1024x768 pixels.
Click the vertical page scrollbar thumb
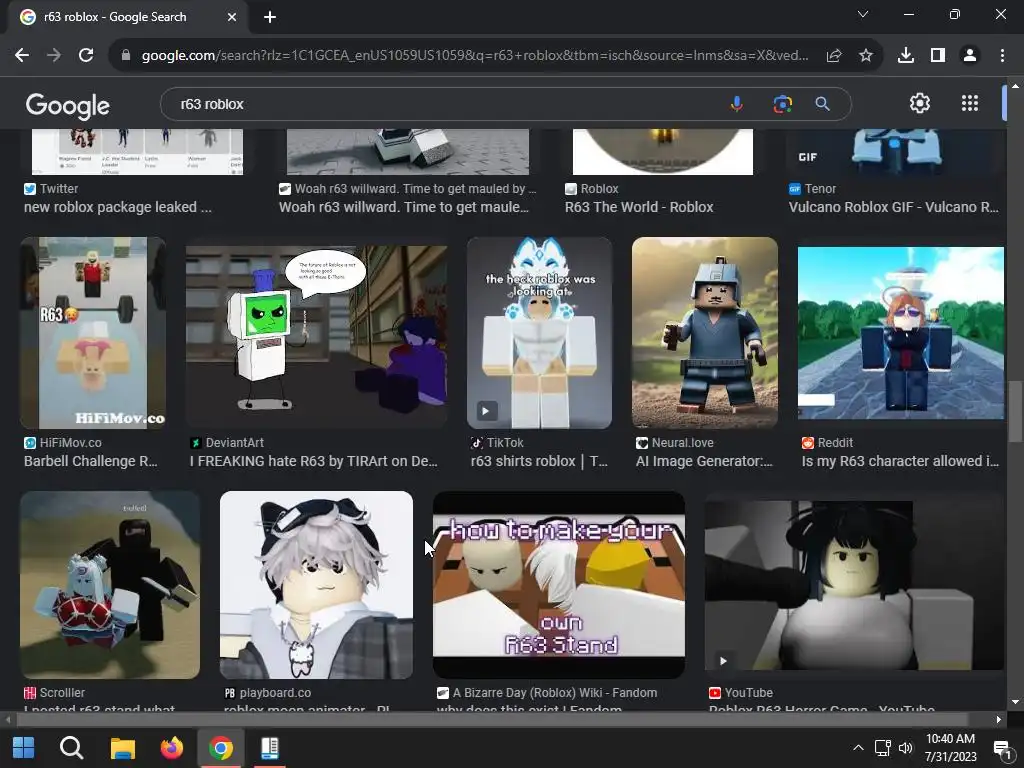click(1015, 411)
